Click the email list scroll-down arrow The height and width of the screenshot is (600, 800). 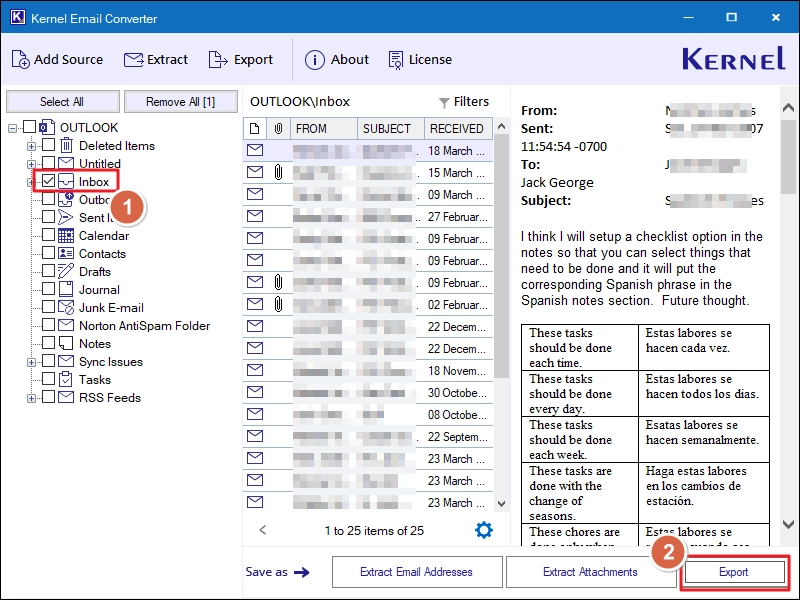tap(502, 504)
